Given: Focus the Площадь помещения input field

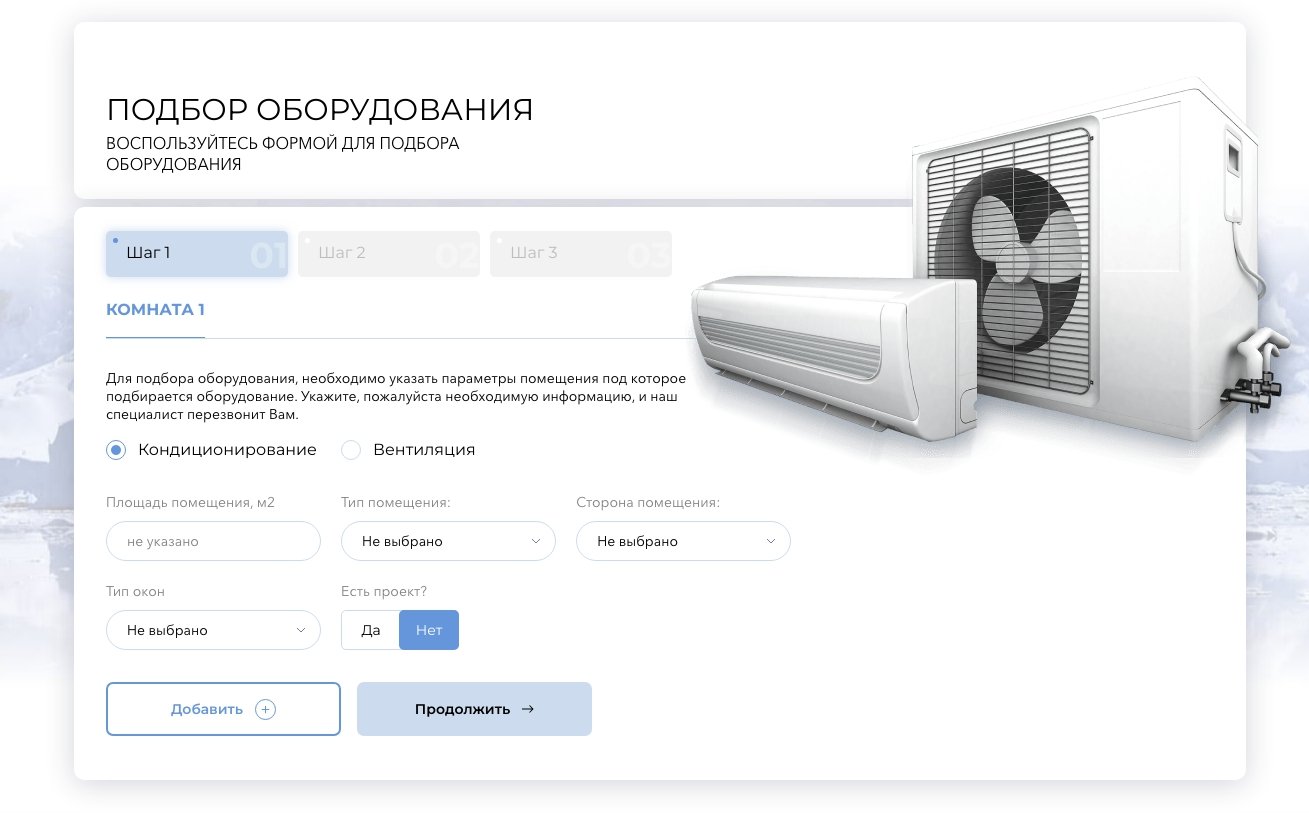Looking at the screenshot, I should [x=213, y=541].
